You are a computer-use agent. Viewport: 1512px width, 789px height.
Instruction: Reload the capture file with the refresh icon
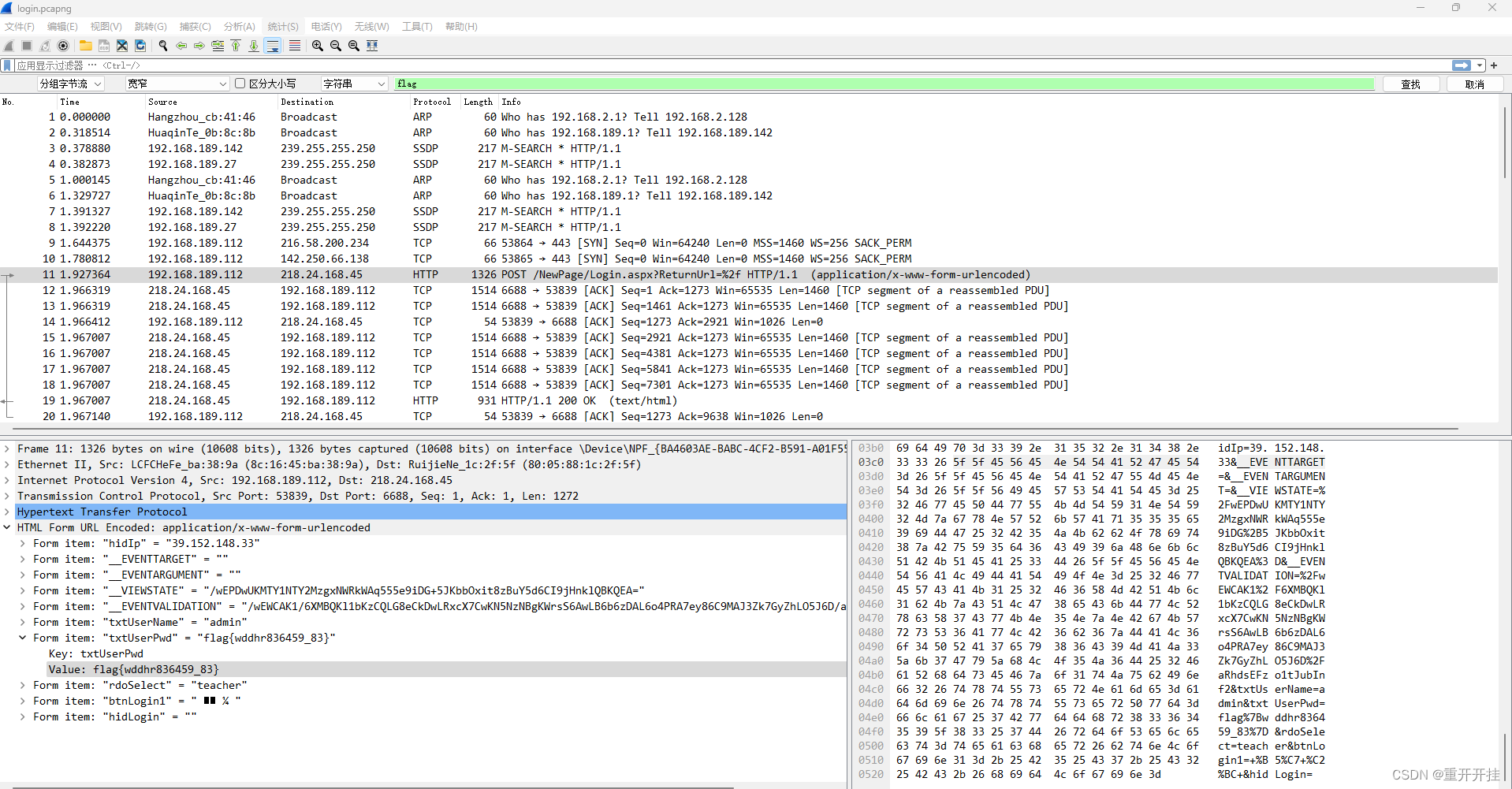point(140,45)
